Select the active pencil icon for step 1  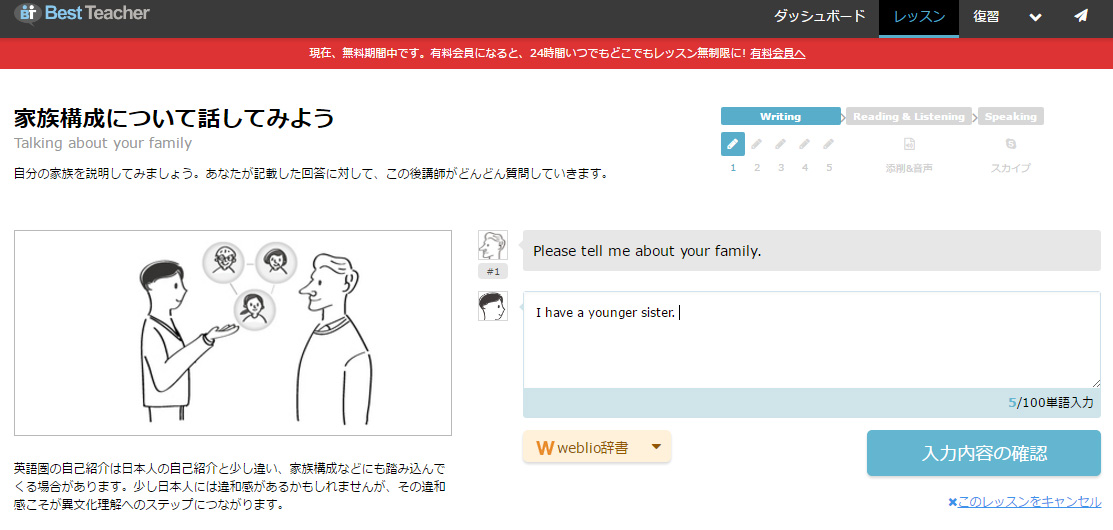point(732,144)
